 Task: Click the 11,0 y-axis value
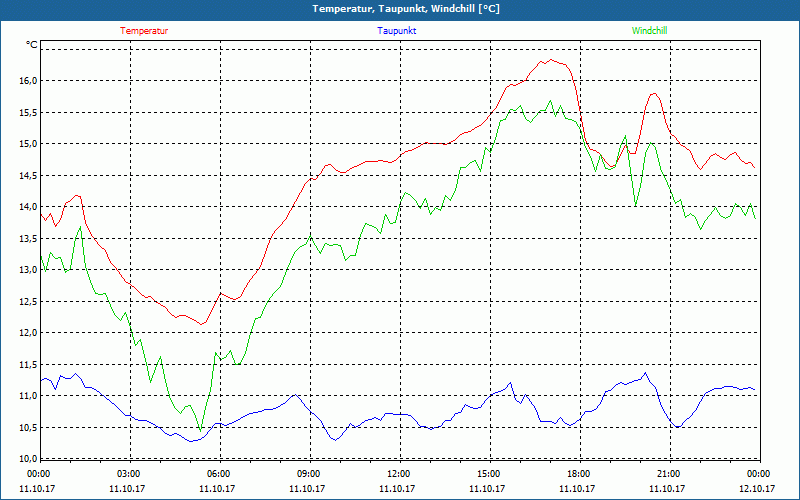[28, 396]
